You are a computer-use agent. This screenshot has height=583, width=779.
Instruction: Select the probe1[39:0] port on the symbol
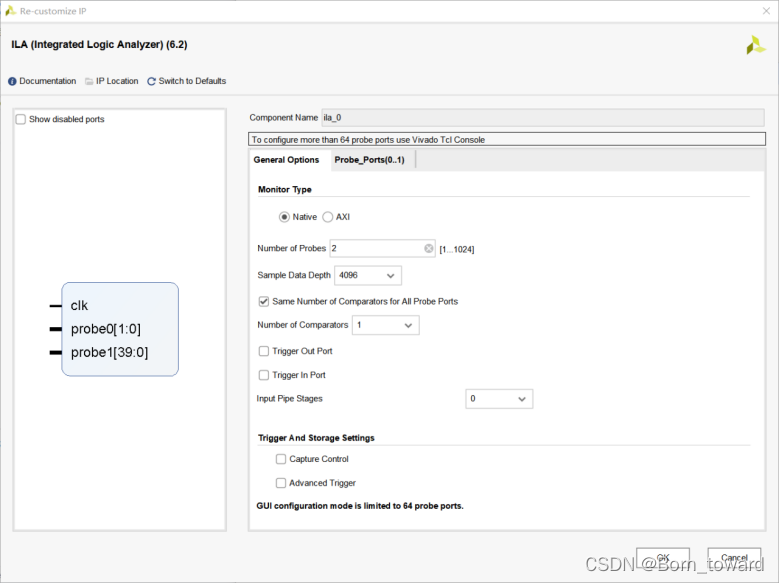(109, 352)
